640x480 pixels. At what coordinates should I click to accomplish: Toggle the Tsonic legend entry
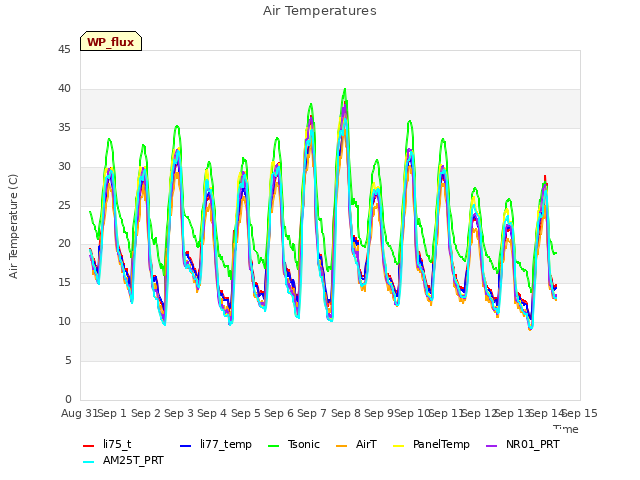[x=293, y=444]
